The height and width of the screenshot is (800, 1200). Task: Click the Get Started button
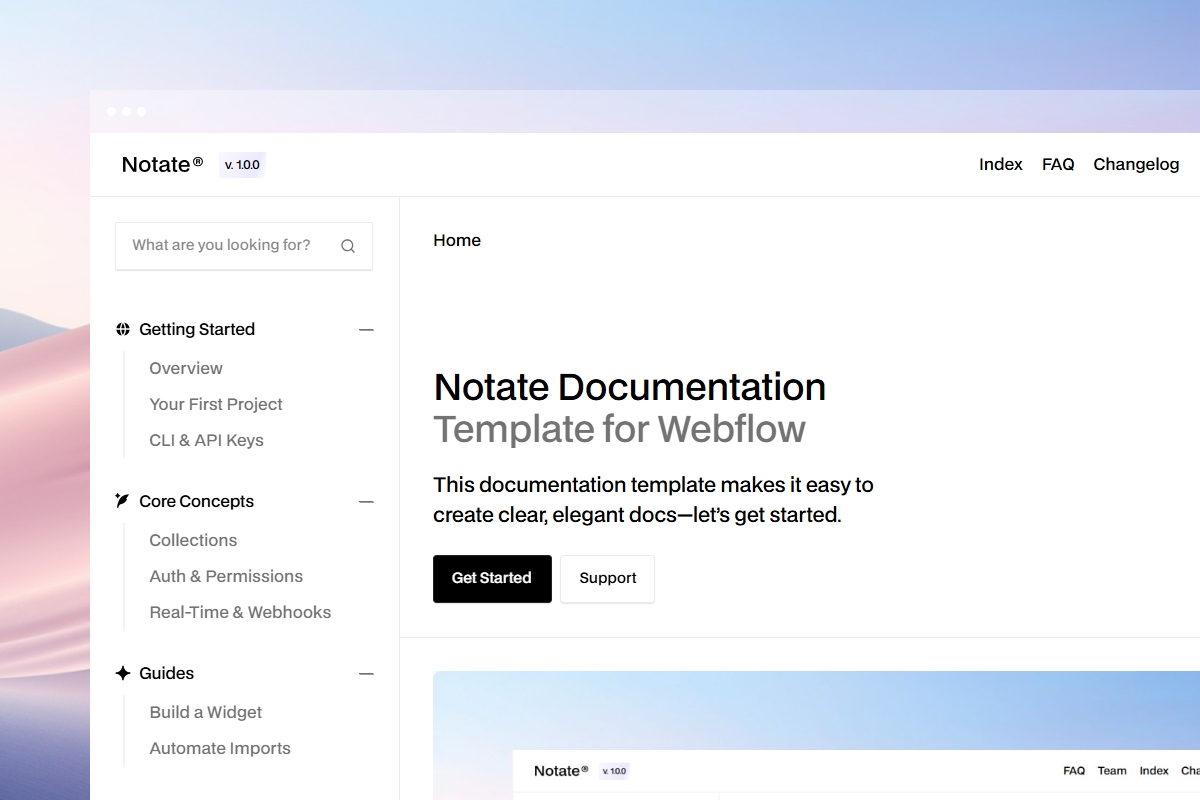pos(492,579)
